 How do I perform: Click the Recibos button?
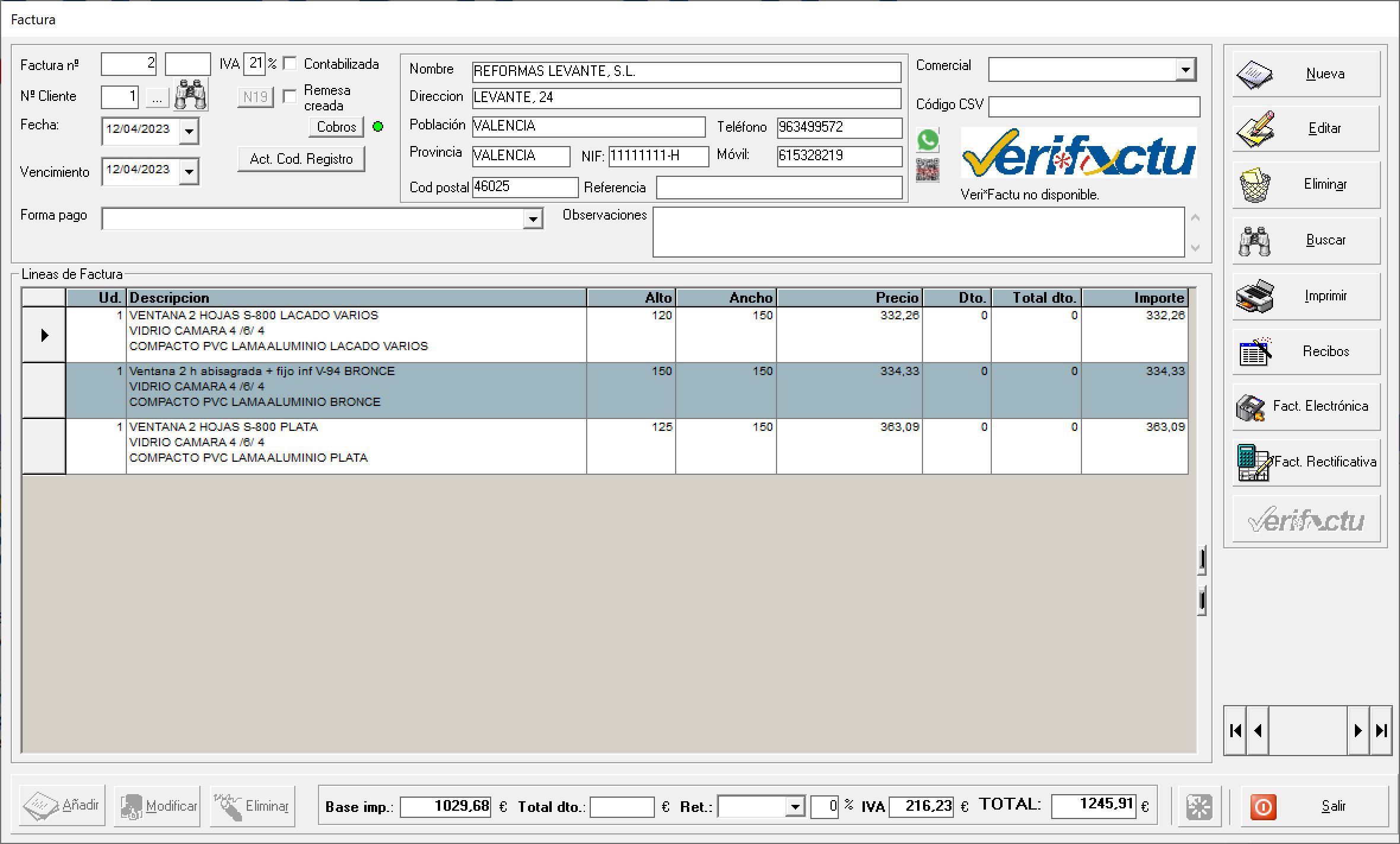pyautogui.click(x=1306, y=351)
